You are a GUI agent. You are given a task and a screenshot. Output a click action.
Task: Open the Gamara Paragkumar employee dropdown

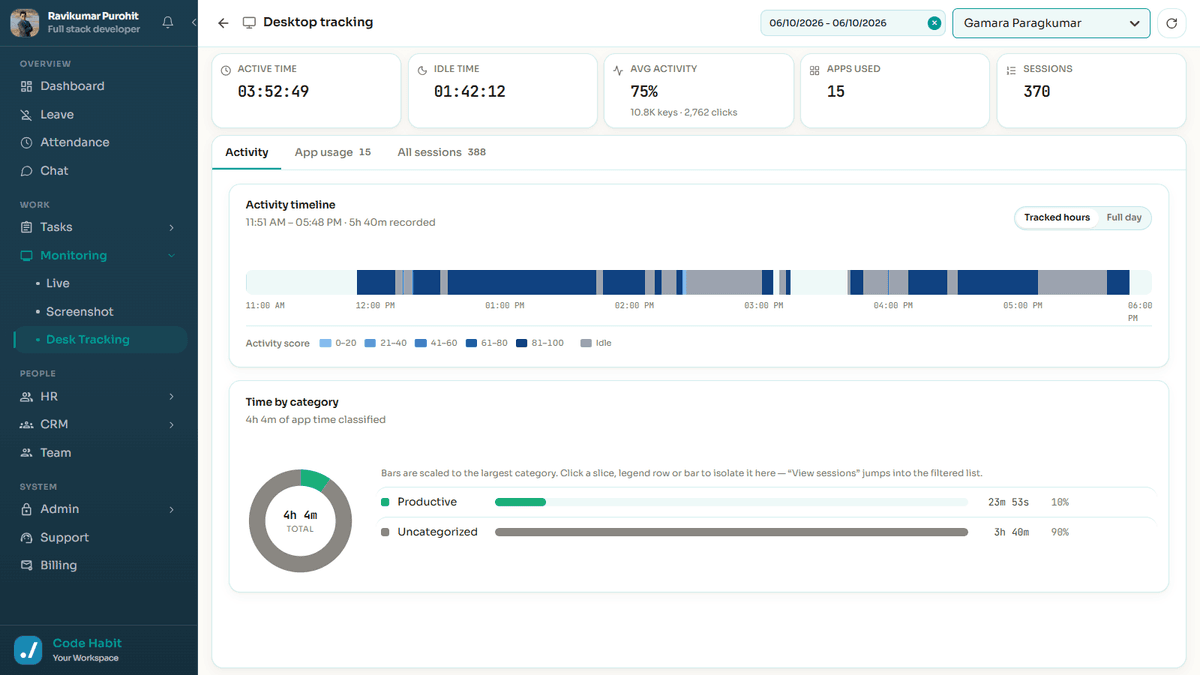1051,23
